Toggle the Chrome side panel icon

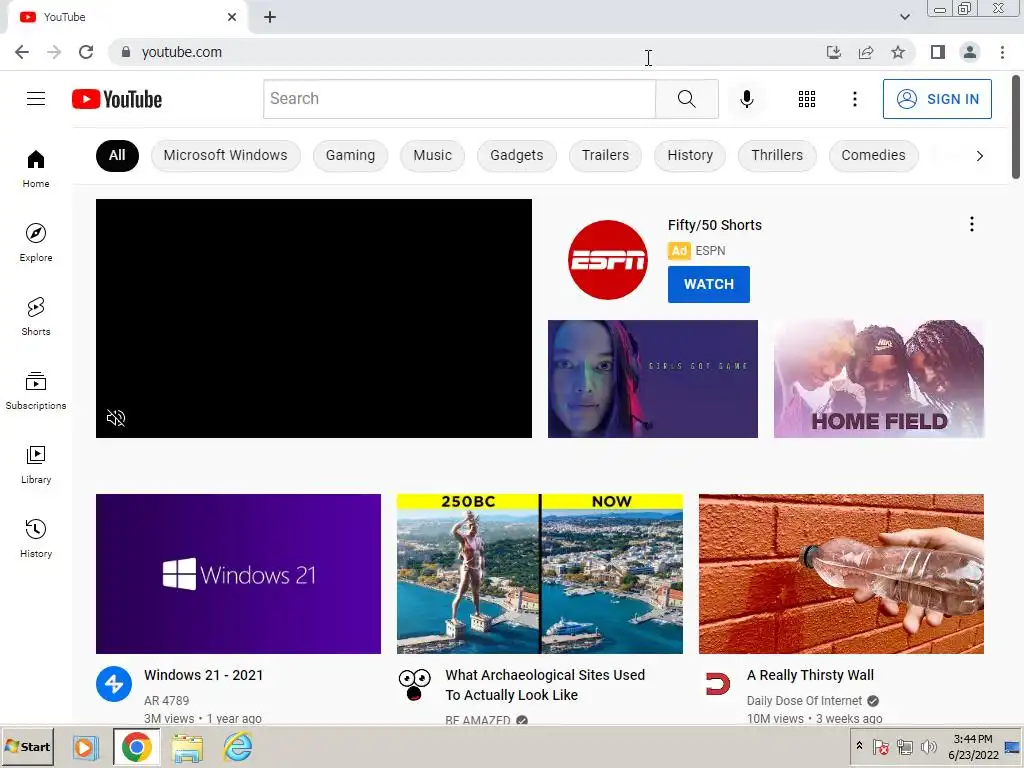(x=938, y=52)
